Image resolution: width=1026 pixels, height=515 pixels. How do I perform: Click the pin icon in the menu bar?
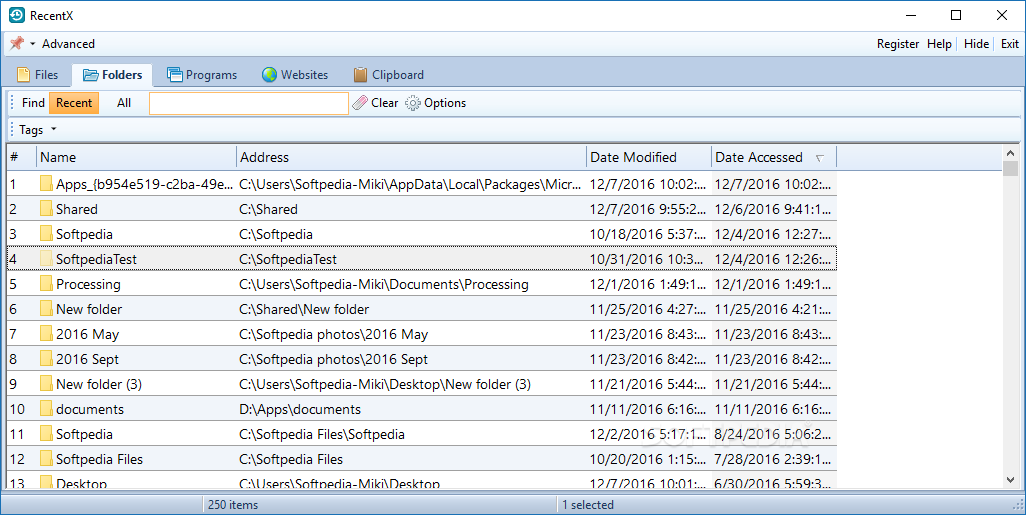16,44
